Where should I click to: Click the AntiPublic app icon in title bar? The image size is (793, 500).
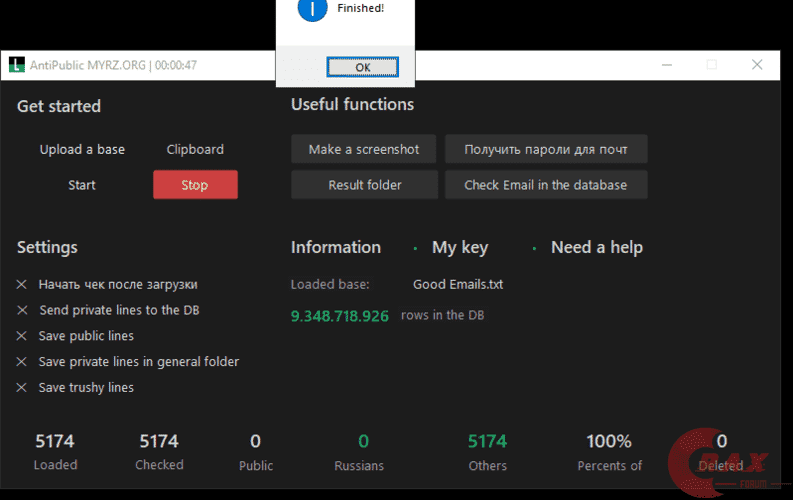16,65
